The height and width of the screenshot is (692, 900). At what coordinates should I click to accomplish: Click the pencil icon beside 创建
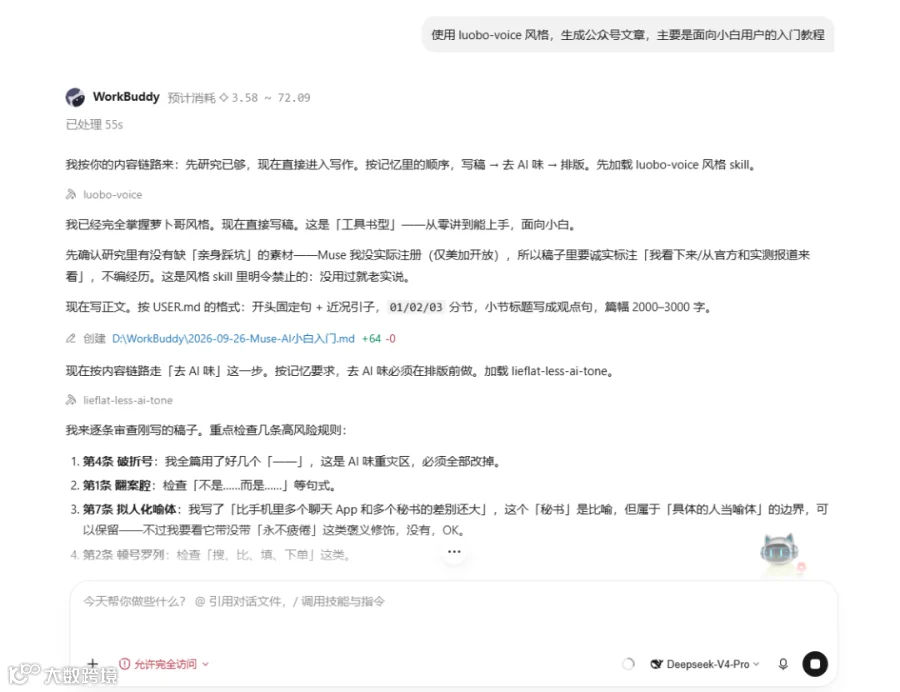tap(71, 339)
